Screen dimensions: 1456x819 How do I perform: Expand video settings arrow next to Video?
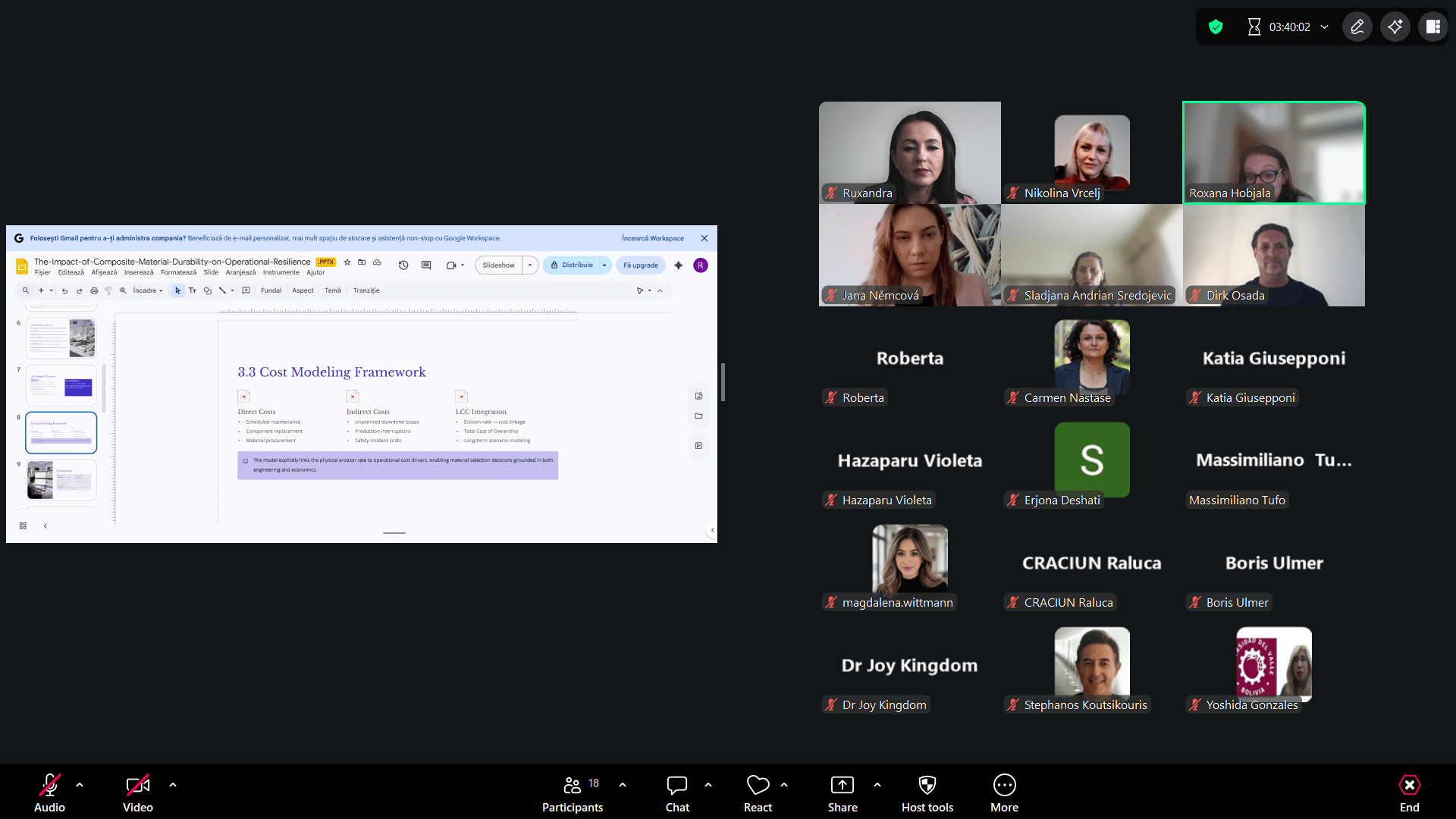(x=173, y=785)
